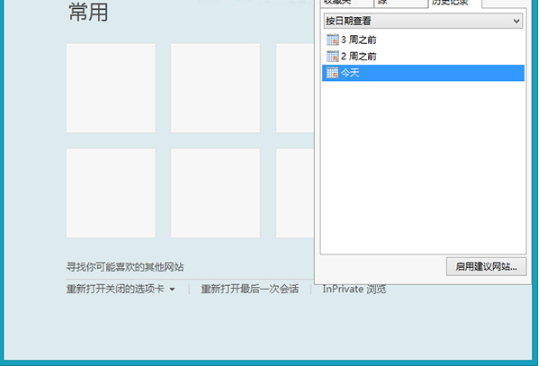Image resolution: width=539 pixels, height=366 pixels.
Task: Click the calendar icon beside 3 周之前
Action: (332, 40)
